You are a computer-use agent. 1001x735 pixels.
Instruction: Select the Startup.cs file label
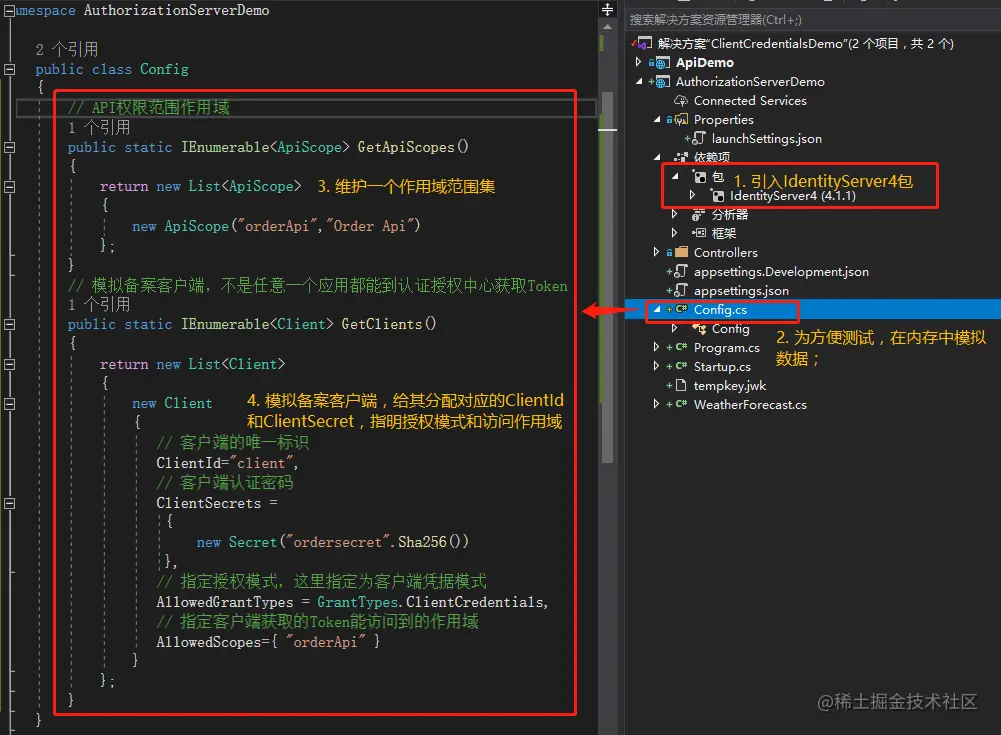[x=722, y=367]
